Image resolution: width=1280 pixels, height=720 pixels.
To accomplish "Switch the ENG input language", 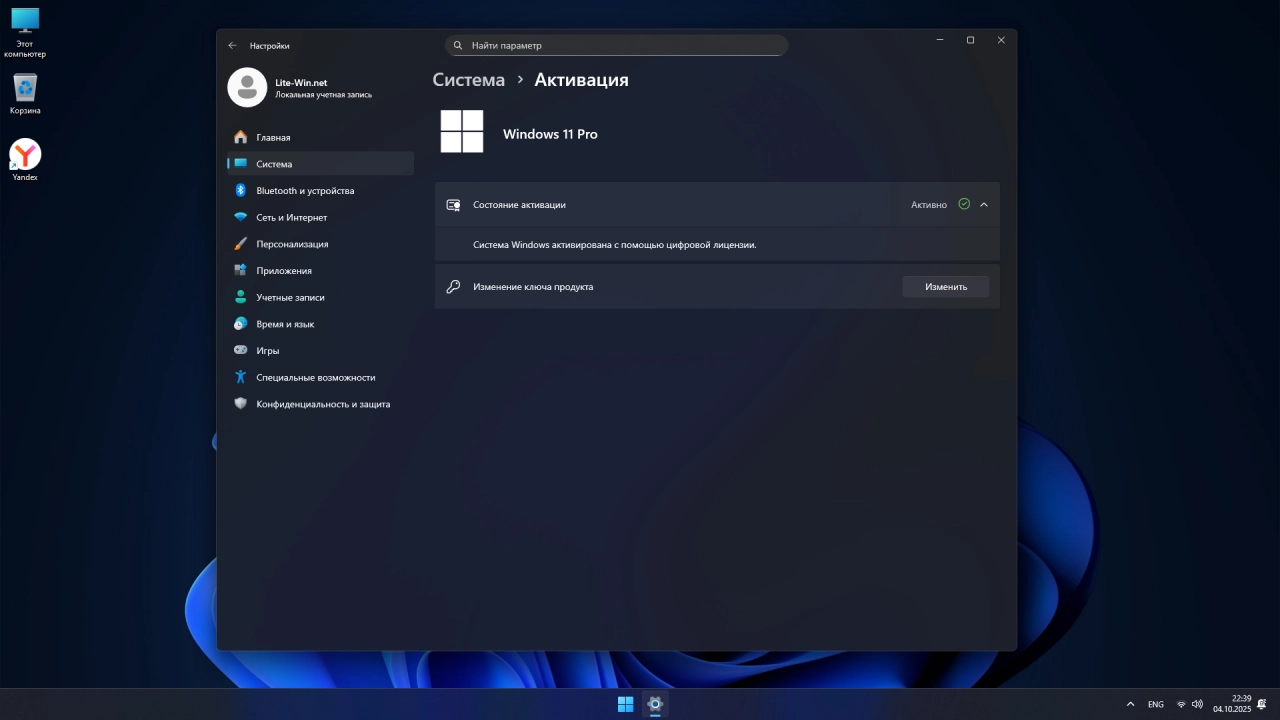I will click(1155, 704).
